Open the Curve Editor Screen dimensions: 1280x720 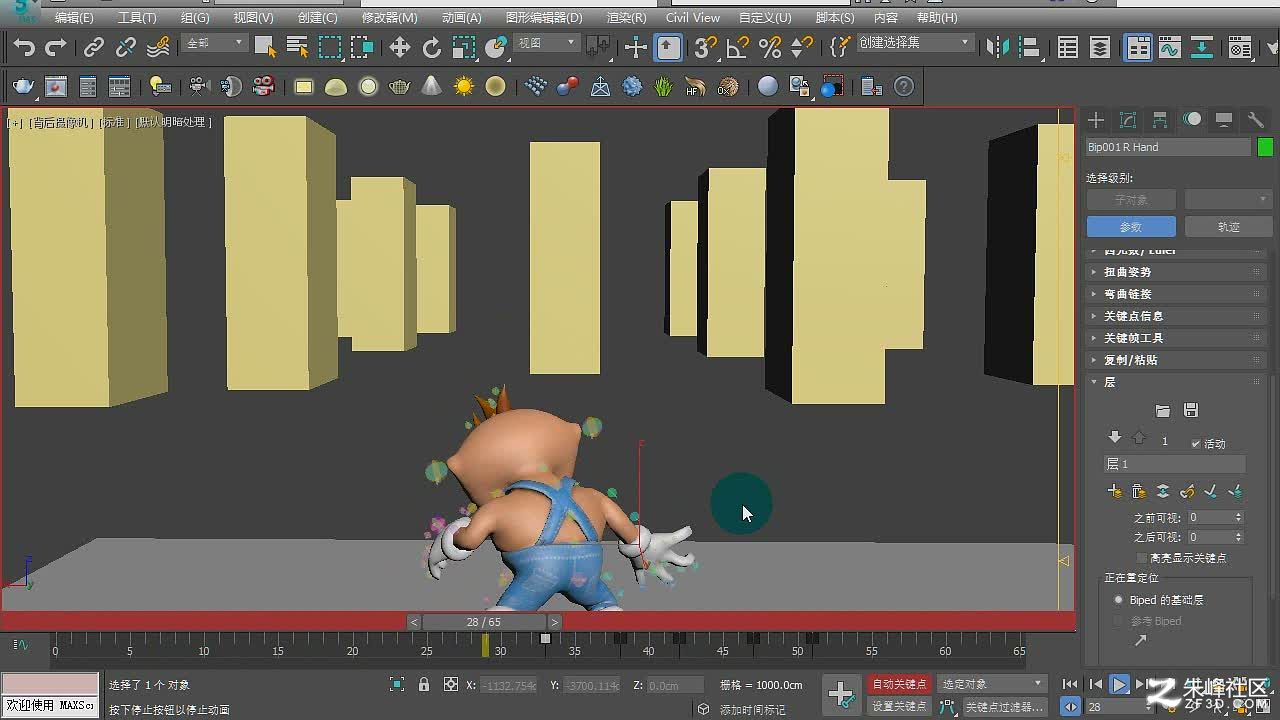coord(1170,47)
